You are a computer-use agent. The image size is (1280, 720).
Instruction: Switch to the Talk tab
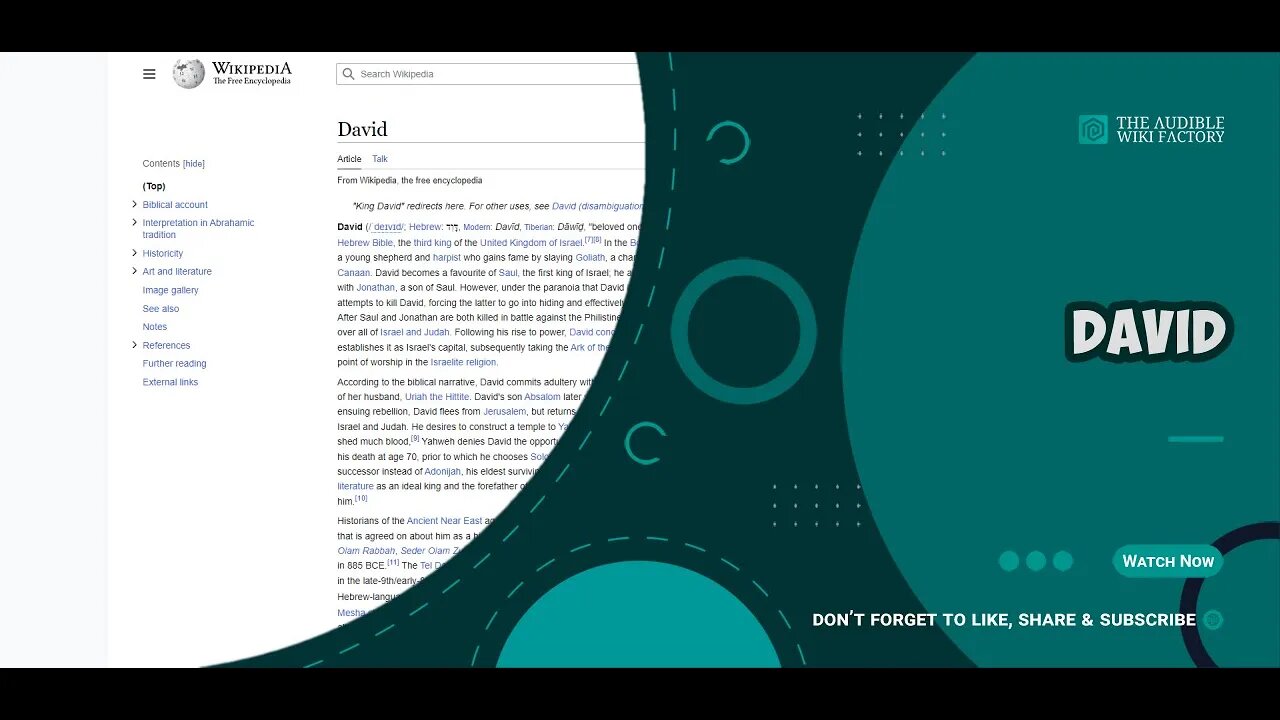[x=380, y=159]
